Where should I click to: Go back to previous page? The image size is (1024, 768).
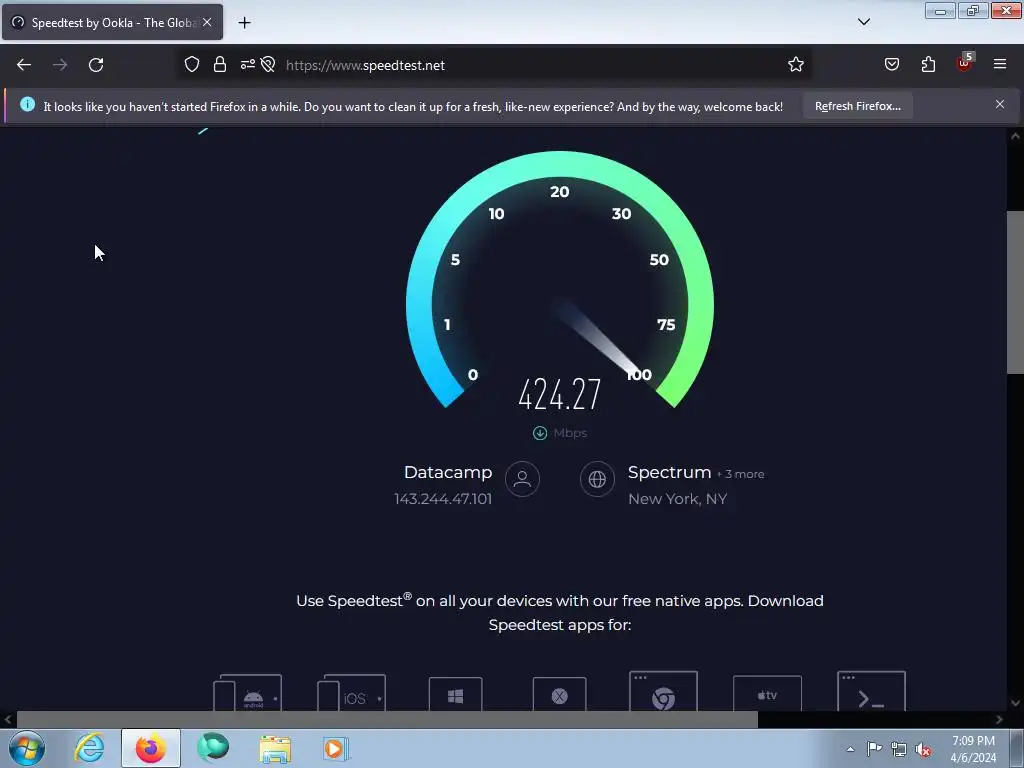click(x=24, y=65)
